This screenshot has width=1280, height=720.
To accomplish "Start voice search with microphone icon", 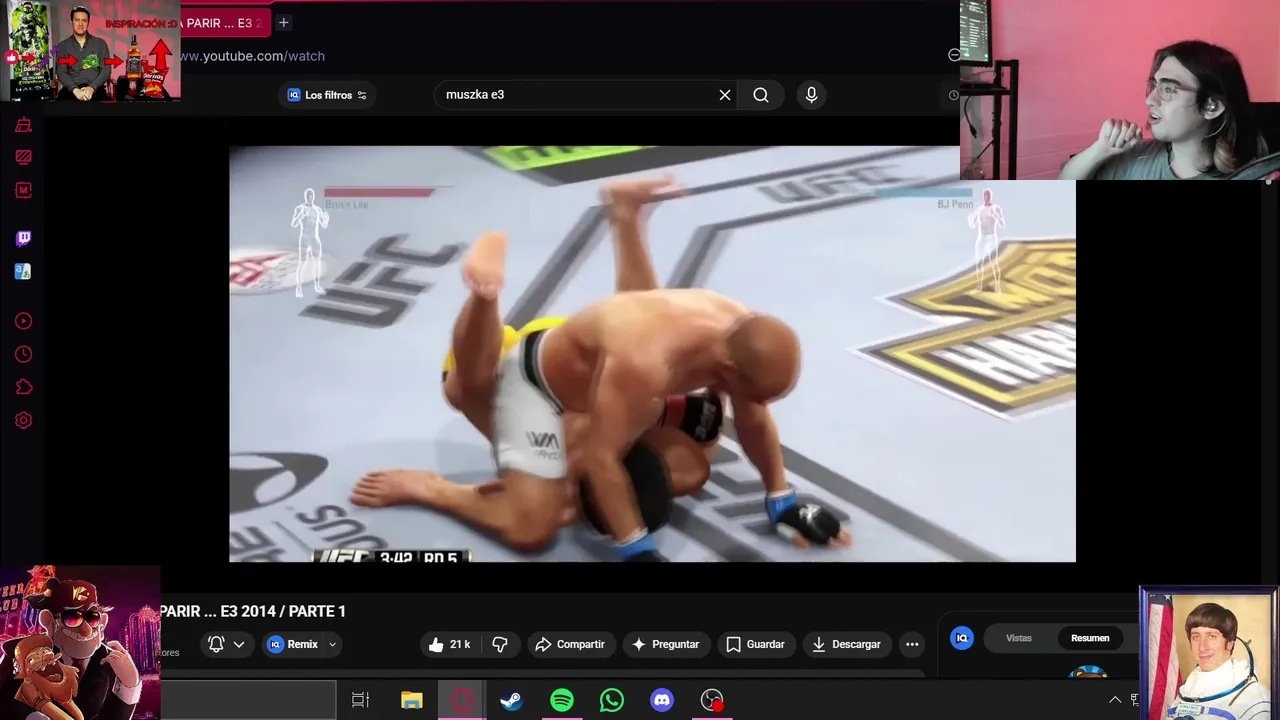I will coord(811,95).
